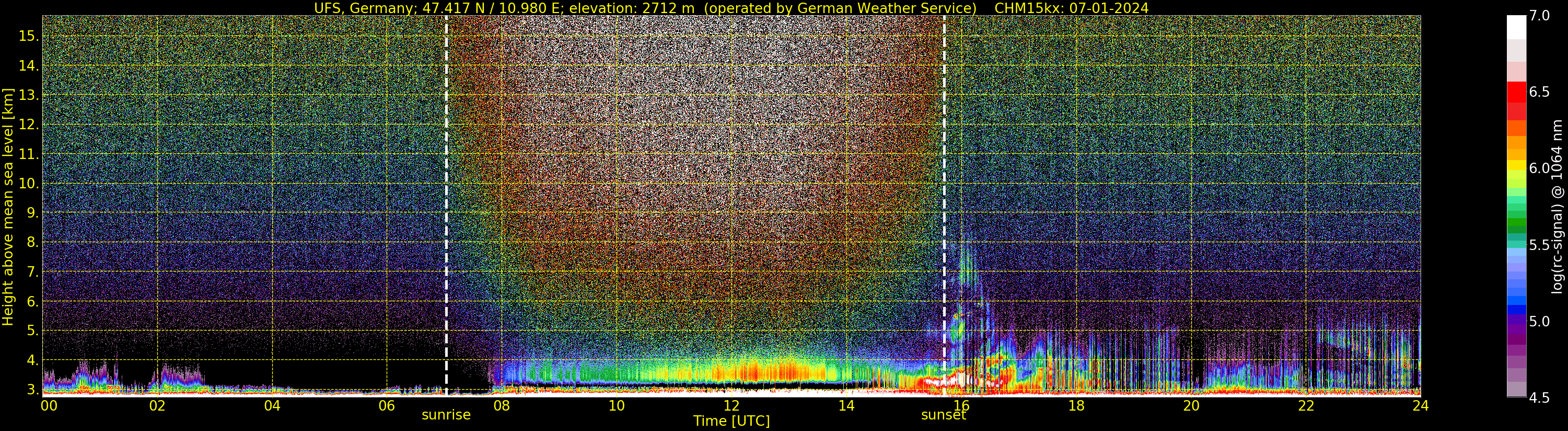Viewport: 1568px width, 431px height.
Task: Click the height tick label '8.'
Action: 32,242
